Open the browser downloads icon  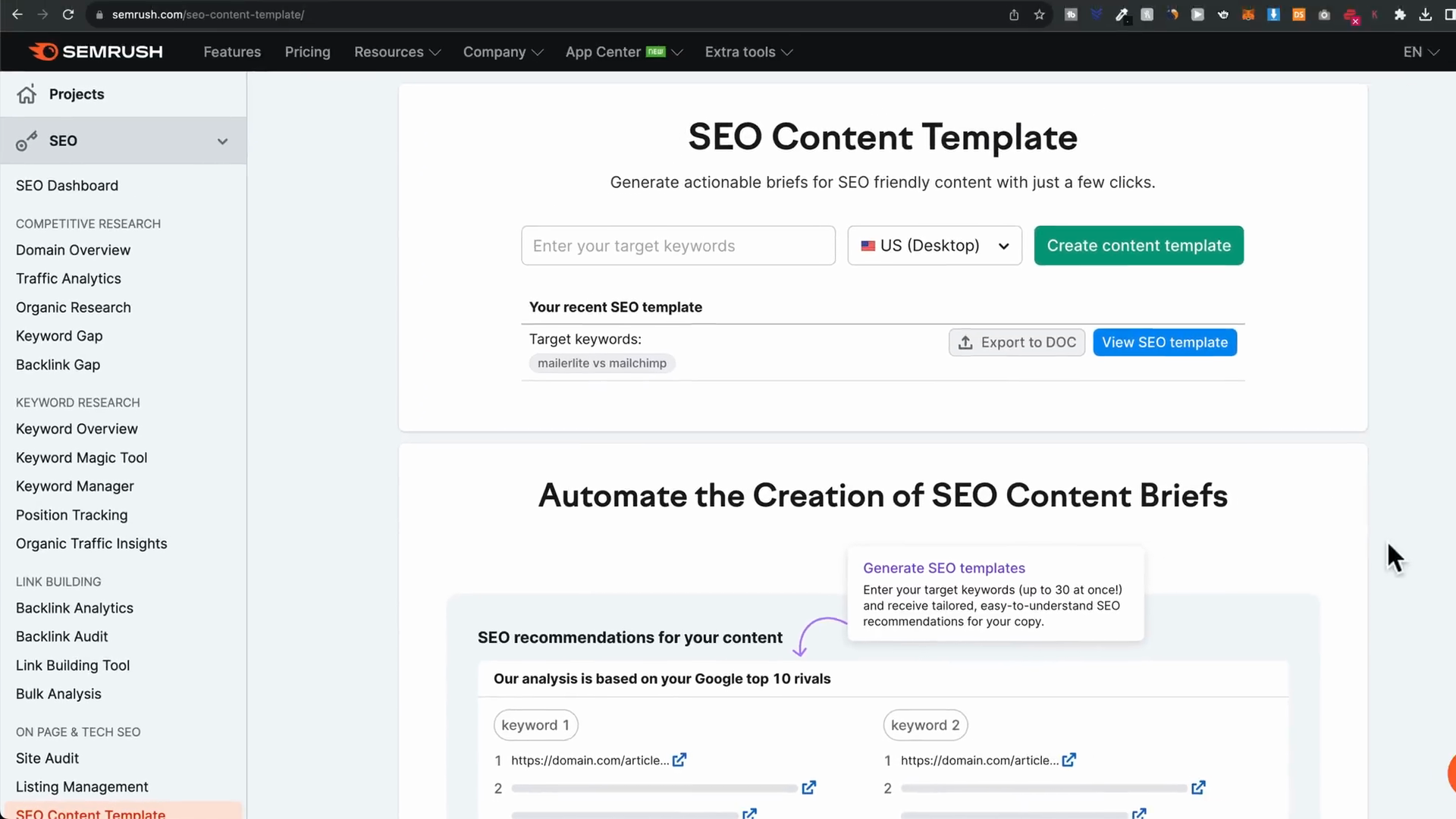pyautogui.click(x=1426, y=14)
